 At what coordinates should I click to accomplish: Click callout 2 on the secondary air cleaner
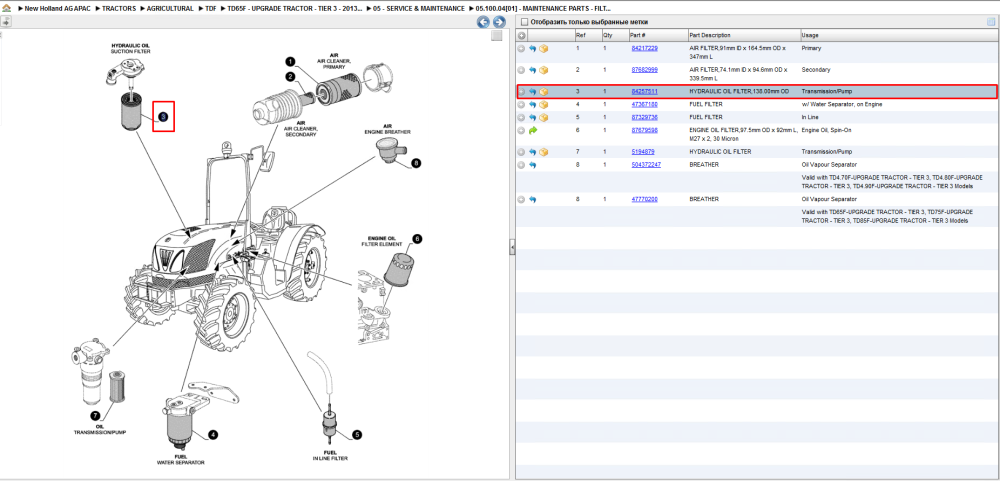click(290, 77)
